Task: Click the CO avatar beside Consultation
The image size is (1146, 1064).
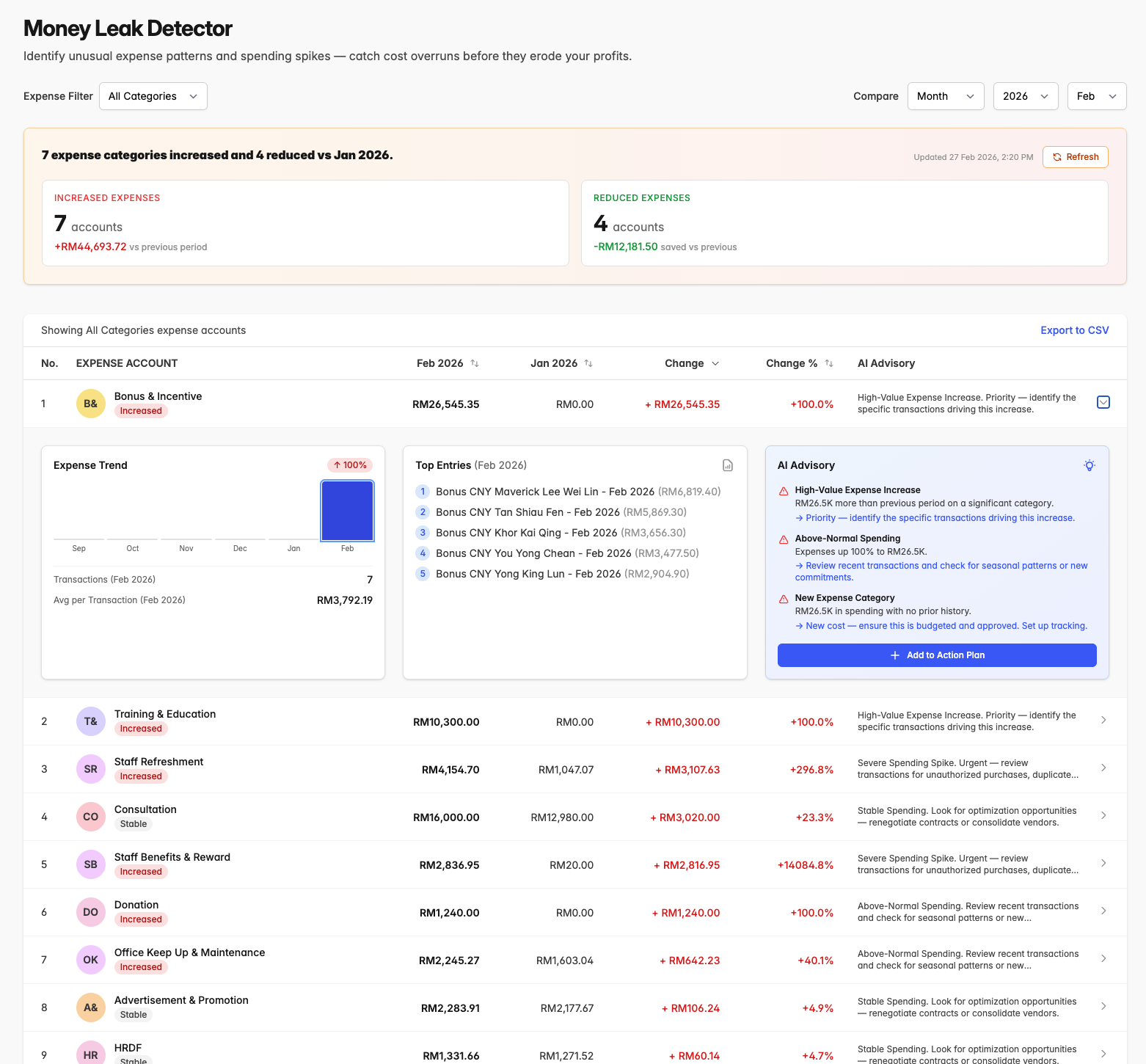Action: coord(90,816)
